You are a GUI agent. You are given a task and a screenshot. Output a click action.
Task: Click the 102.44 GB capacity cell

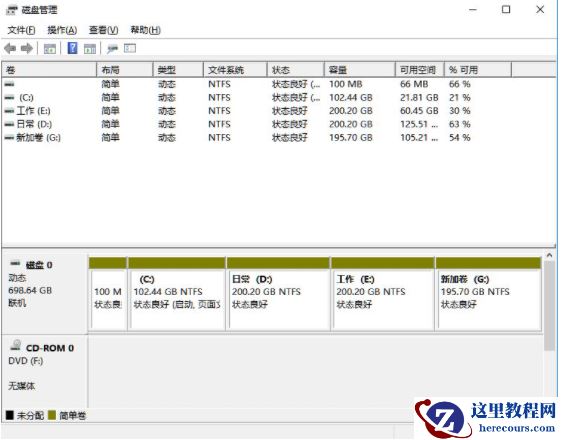[x=351, y=97]
